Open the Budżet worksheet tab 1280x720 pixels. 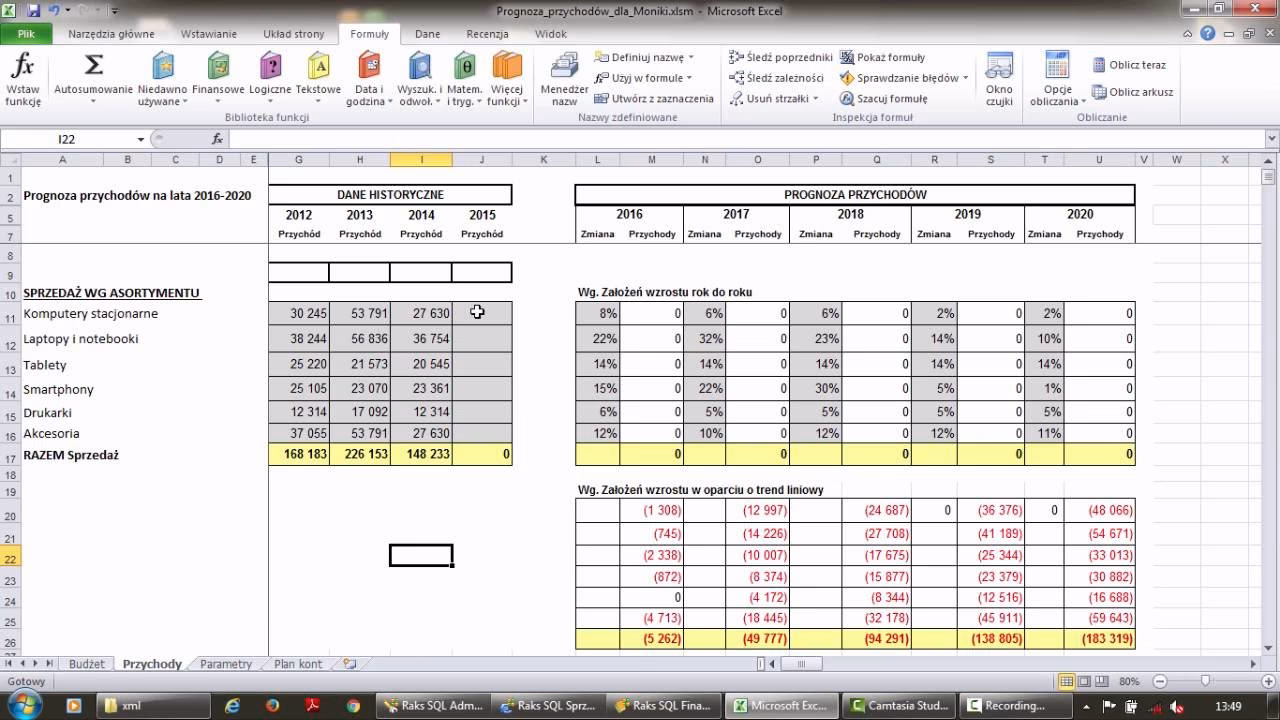pyautogui.click(x=87, y=663)
